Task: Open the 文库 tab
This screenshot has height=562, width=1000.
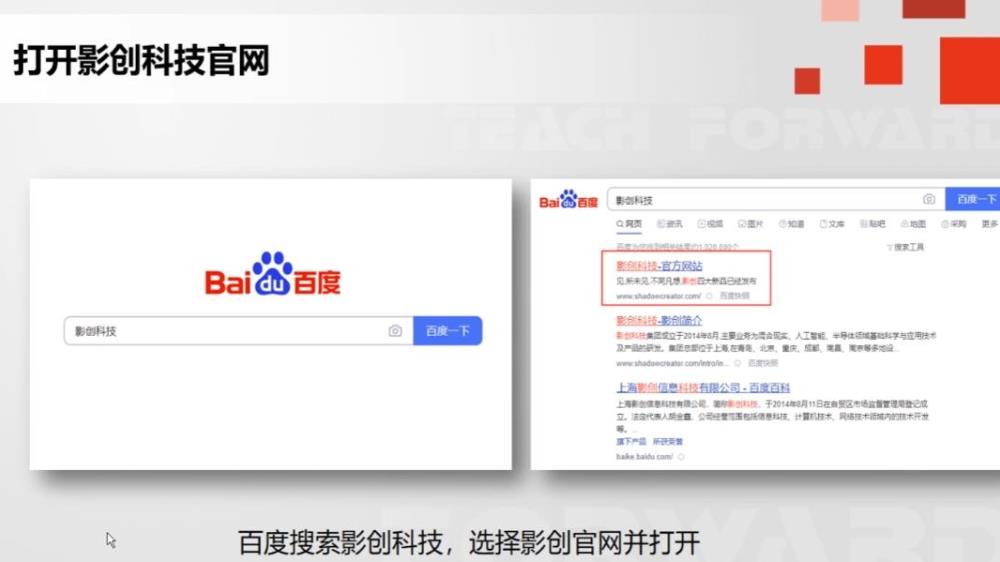Action: click(832, 224)
